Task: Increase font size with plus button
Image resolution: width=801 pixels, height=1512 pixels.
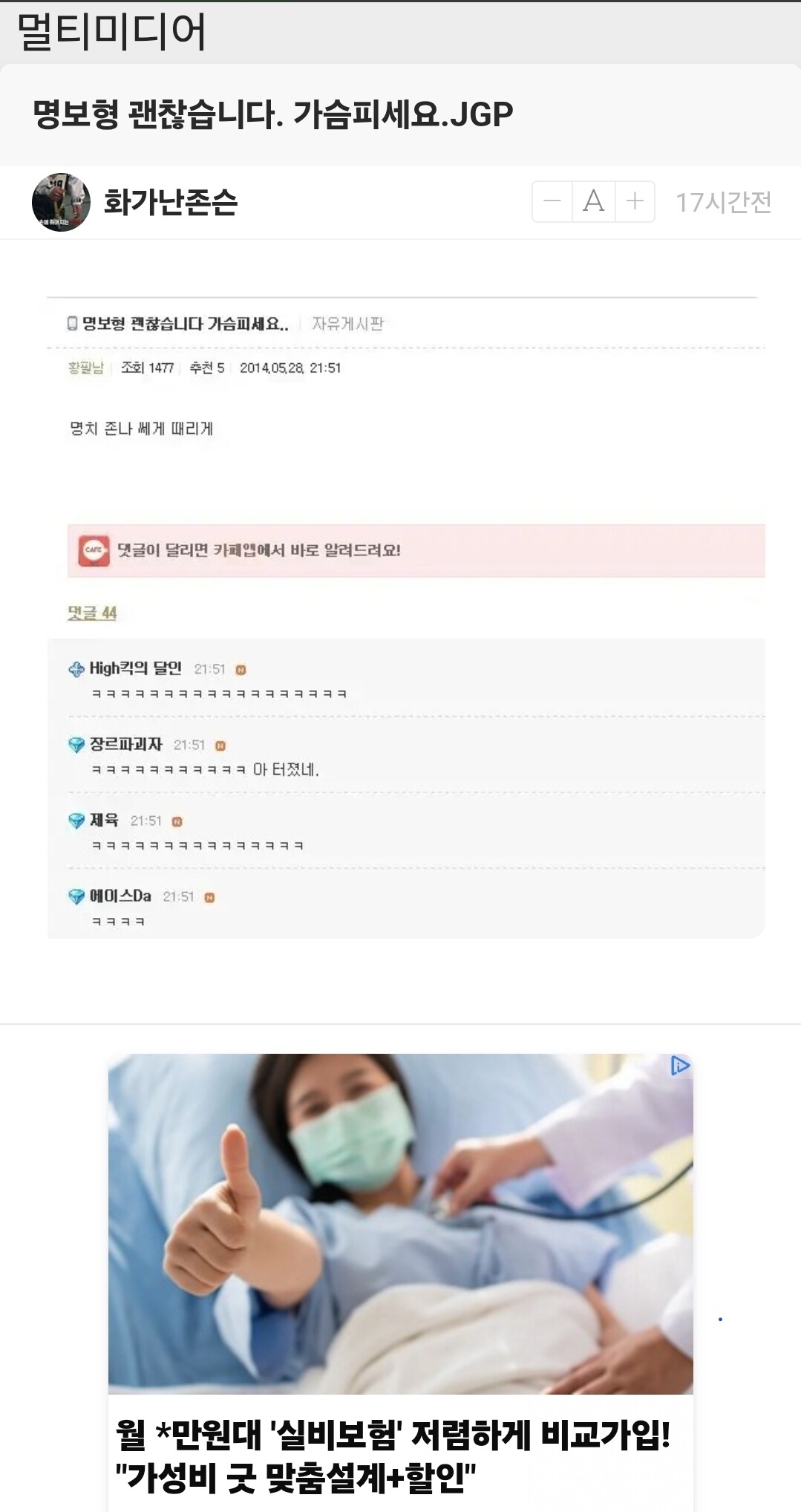Action: [x=635, y=201]
